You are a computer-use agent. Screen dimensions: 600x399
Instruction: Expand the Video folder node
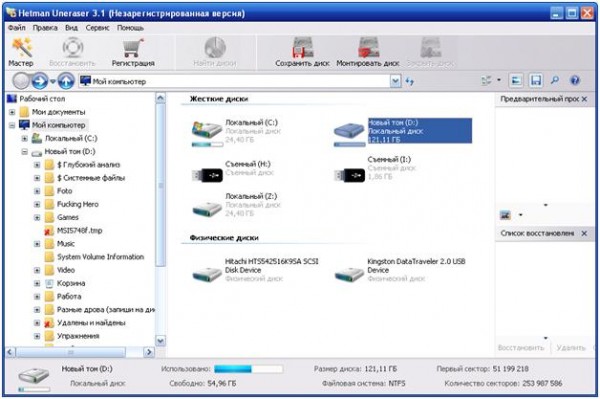tap(37, 270)
